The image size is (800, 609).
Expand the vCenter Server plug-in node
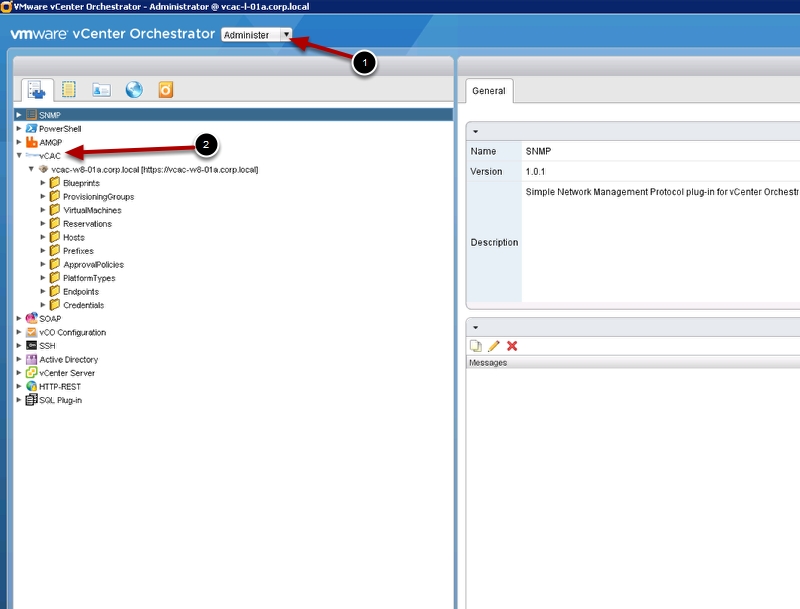coord(19,373)
